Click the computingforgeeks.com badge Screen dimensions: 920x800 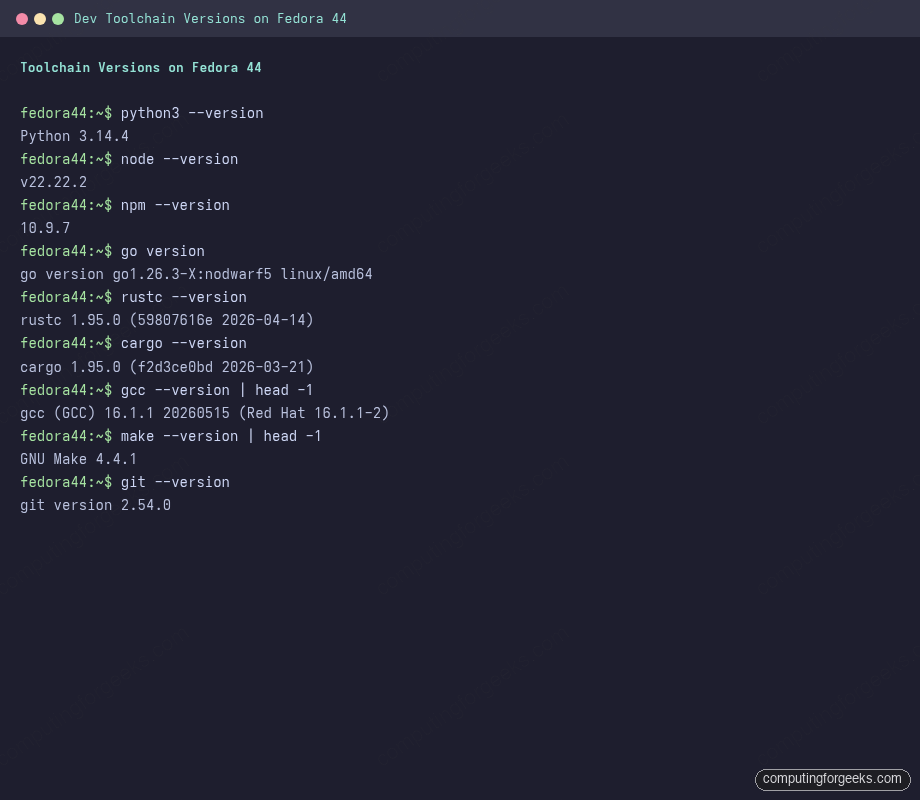point(833,779)
